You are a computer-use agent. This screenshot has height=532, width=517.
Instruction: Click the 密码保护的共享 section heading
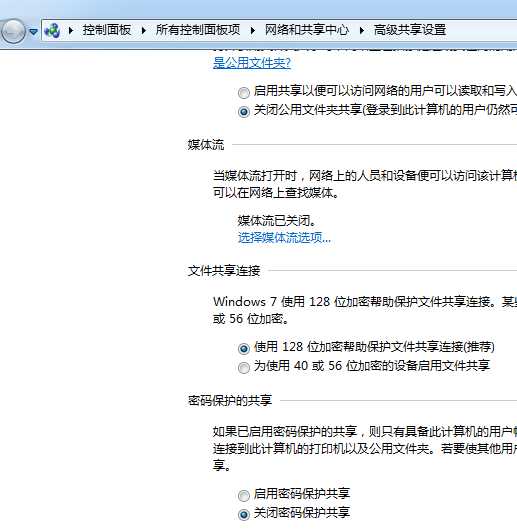[x=230, y=400]
